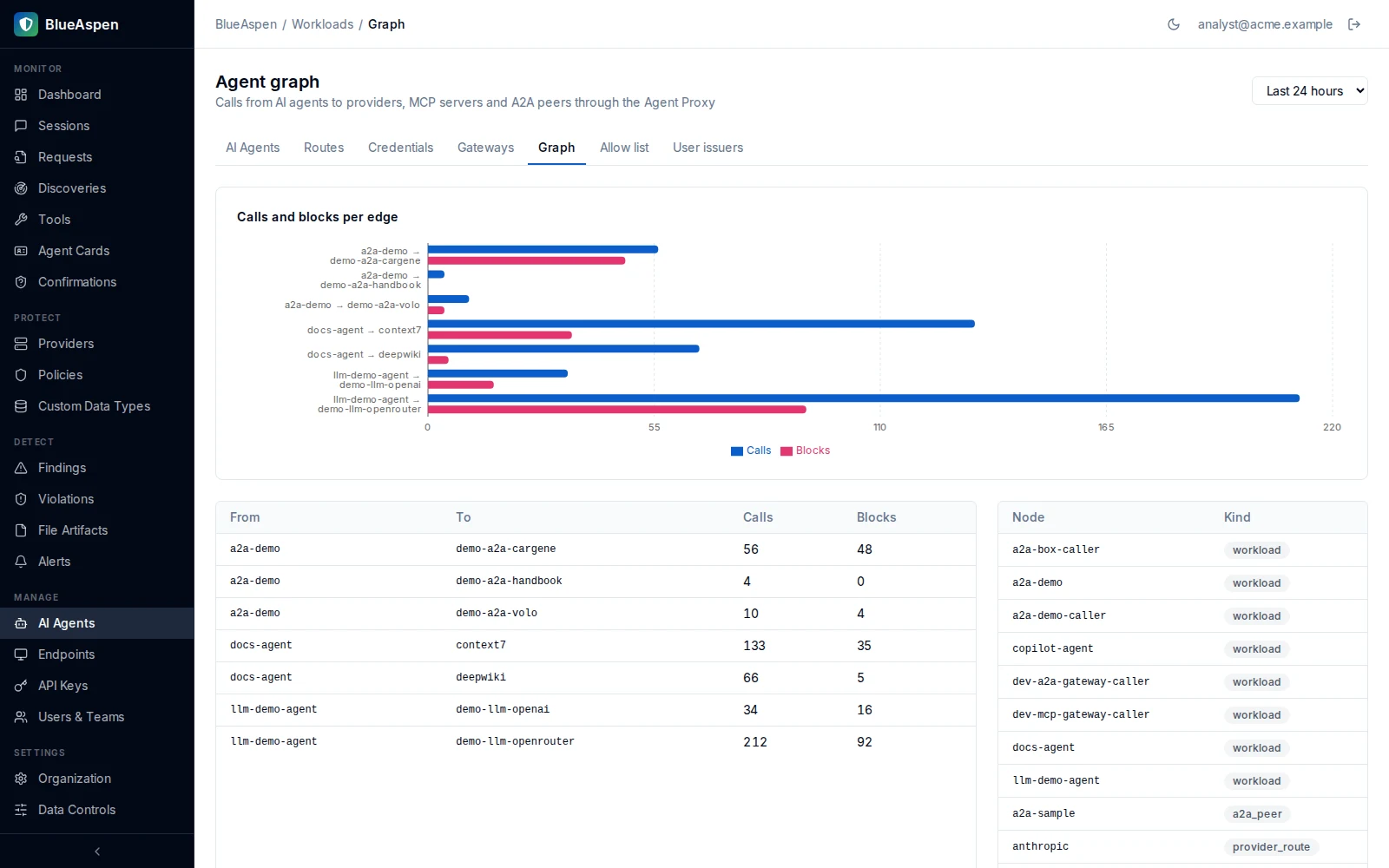This screenshot has height=868, width=1389.
Task: Open Agent Cards page
Action: [97, 251]
